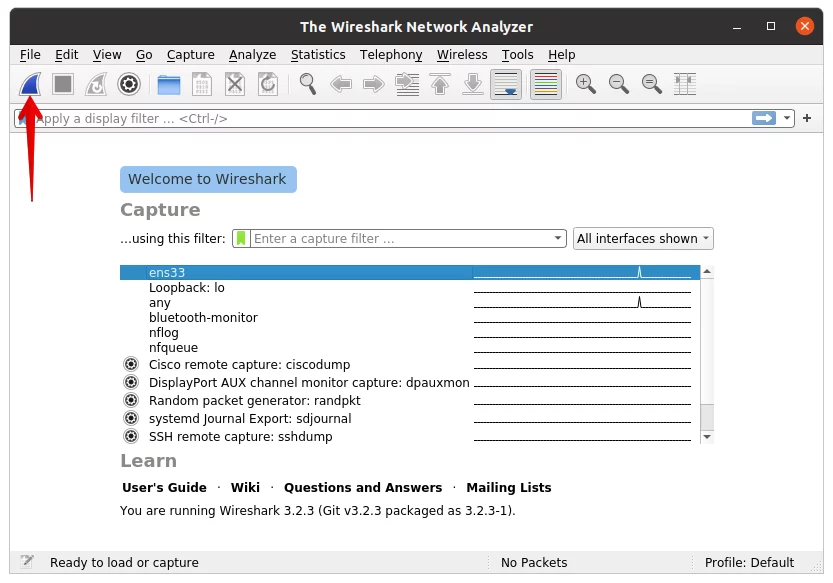
Task: Click into the capture filter field
Action: (401, 239)
